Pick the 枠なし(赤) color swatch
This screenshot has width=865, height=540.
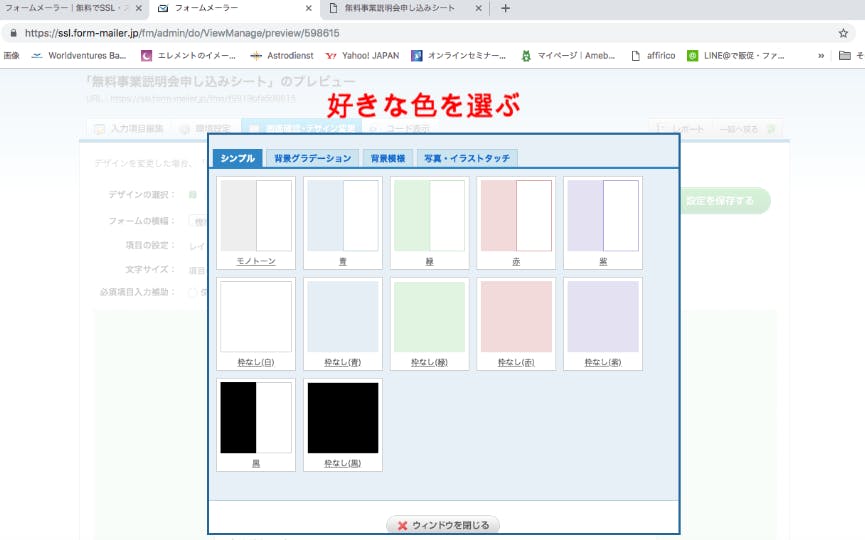(x=516, y=317)
